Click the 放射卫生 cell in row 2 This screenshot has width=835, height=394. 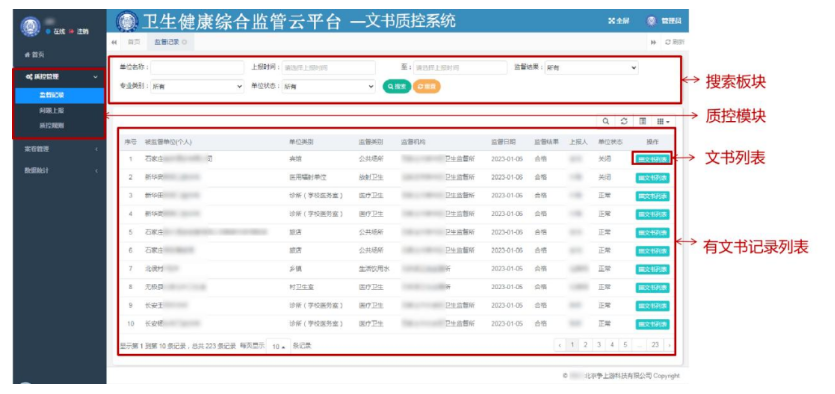tap(371, 177)
